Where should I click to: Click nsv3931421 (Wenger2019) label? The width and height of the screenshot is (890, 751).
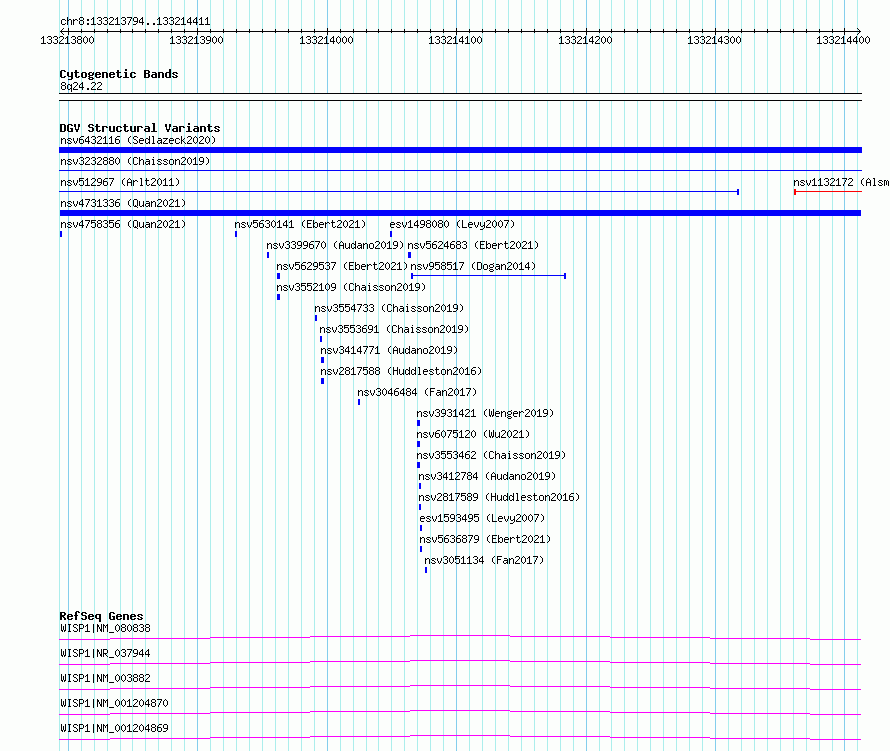[x=485, y=413]
